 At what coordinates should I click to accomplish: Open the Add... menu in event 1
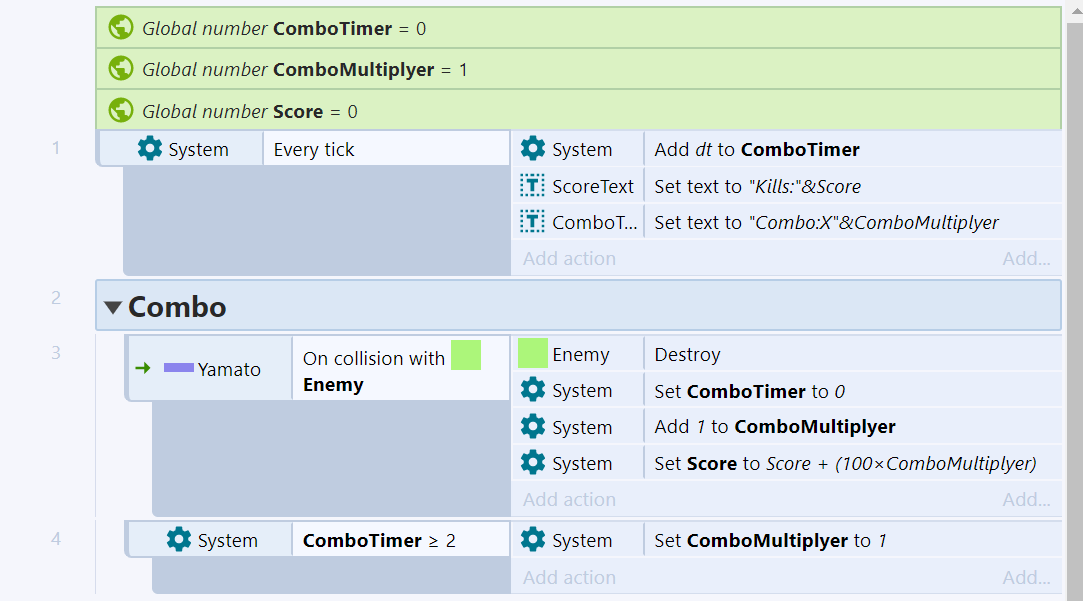pos(1026,258)
